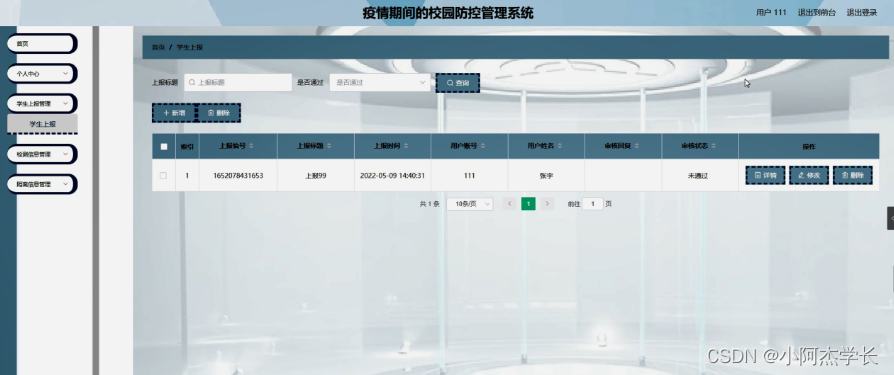Screen dimensions: 894x375
Task: Click the 2022-05-09 14:40:31 time cell
Action: [x=392, y=176]
